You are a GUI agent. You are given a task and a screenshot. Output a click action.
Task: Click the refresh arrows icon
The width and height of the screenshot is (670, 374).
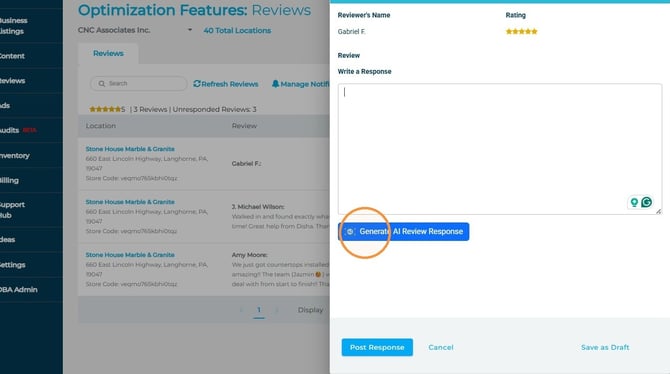tap(197, 84)
